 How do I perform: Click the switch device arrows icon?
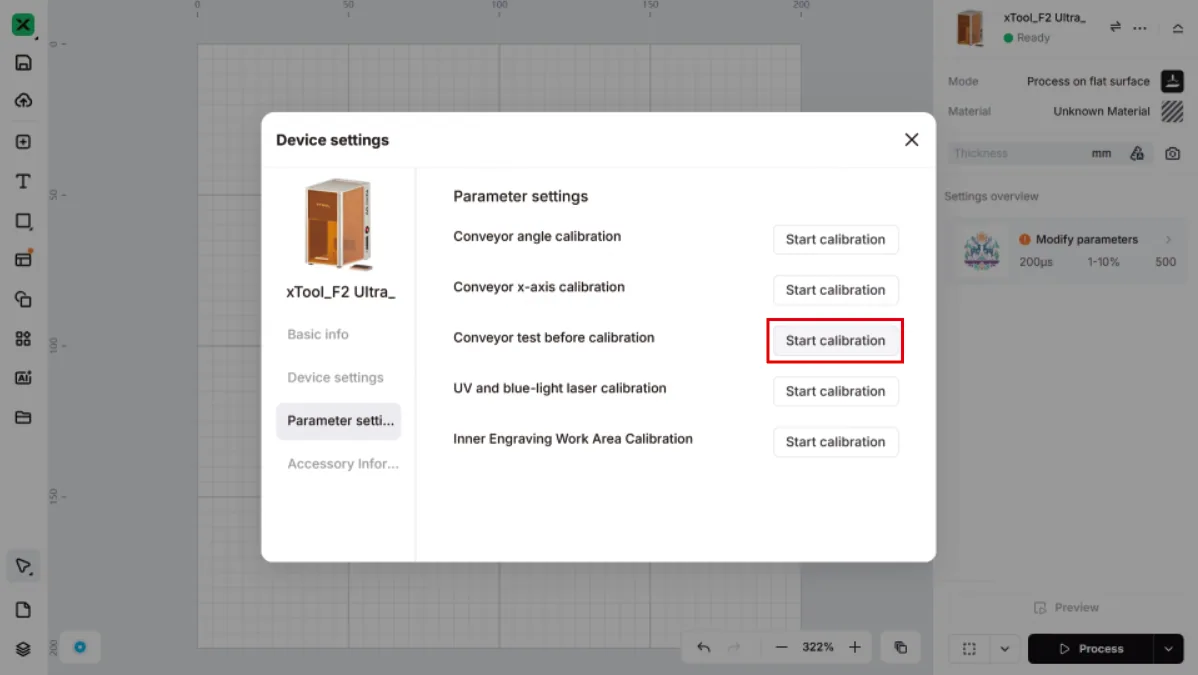(x=1115, y=28)
